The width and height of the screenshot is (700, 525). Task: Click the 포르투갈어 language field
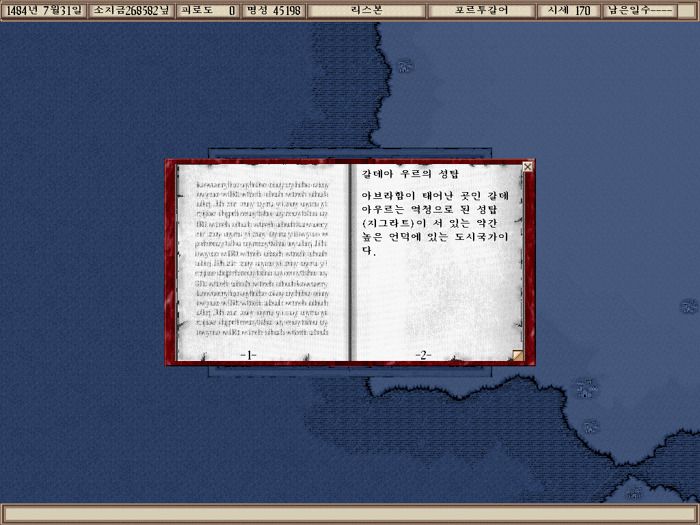(x=481, y=10)
